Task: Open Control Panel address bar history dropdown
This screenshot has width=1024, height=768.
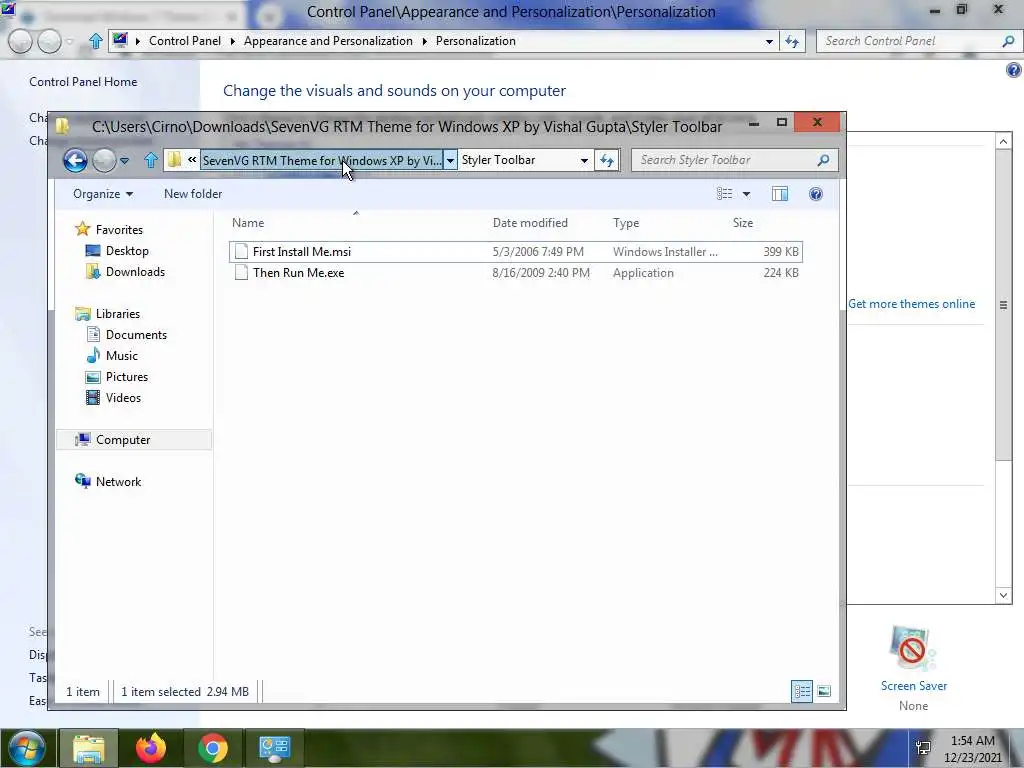Action: [x=769, y=41]
